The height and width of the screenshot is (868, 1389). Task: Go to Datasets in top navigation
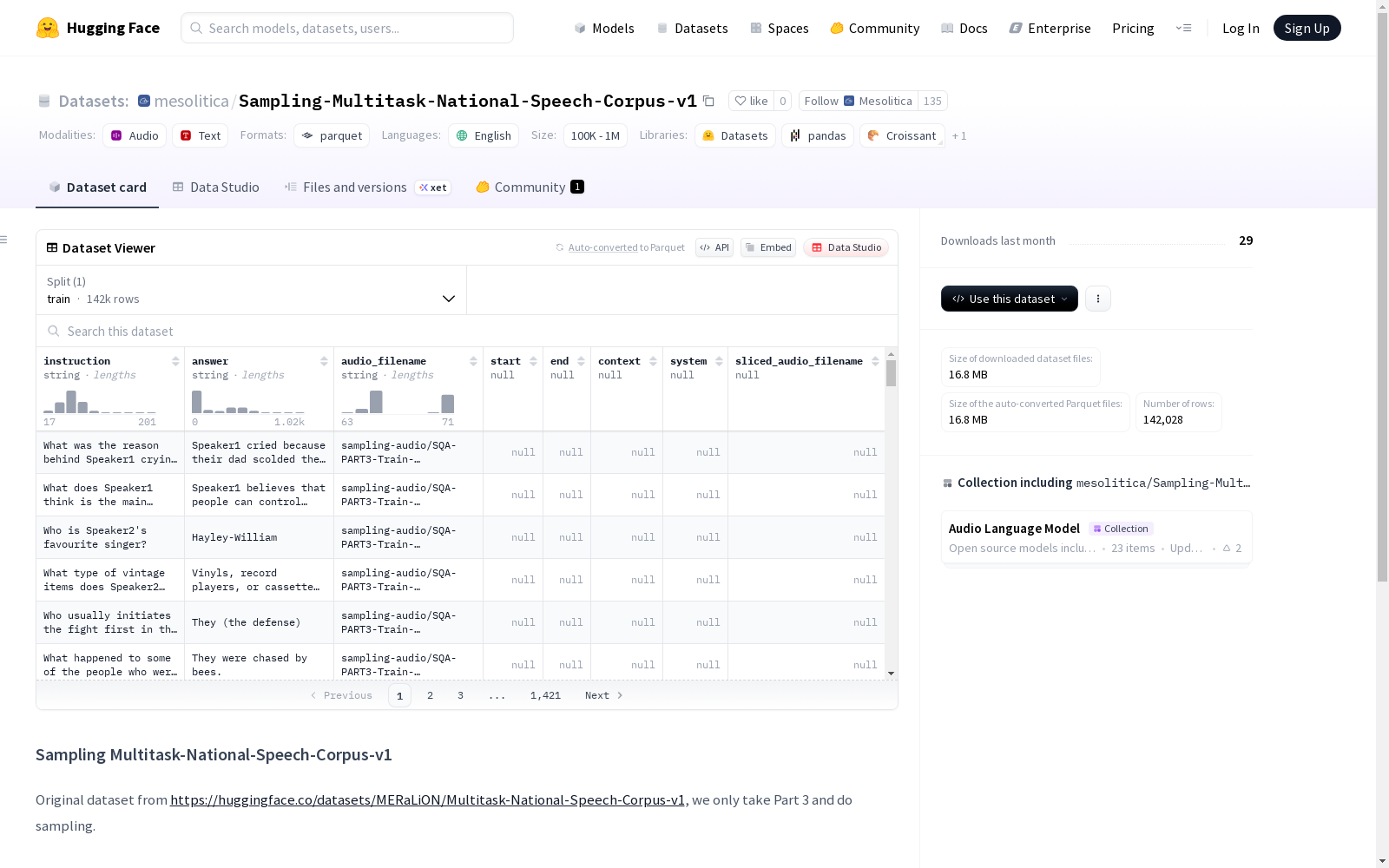point(693,28)
